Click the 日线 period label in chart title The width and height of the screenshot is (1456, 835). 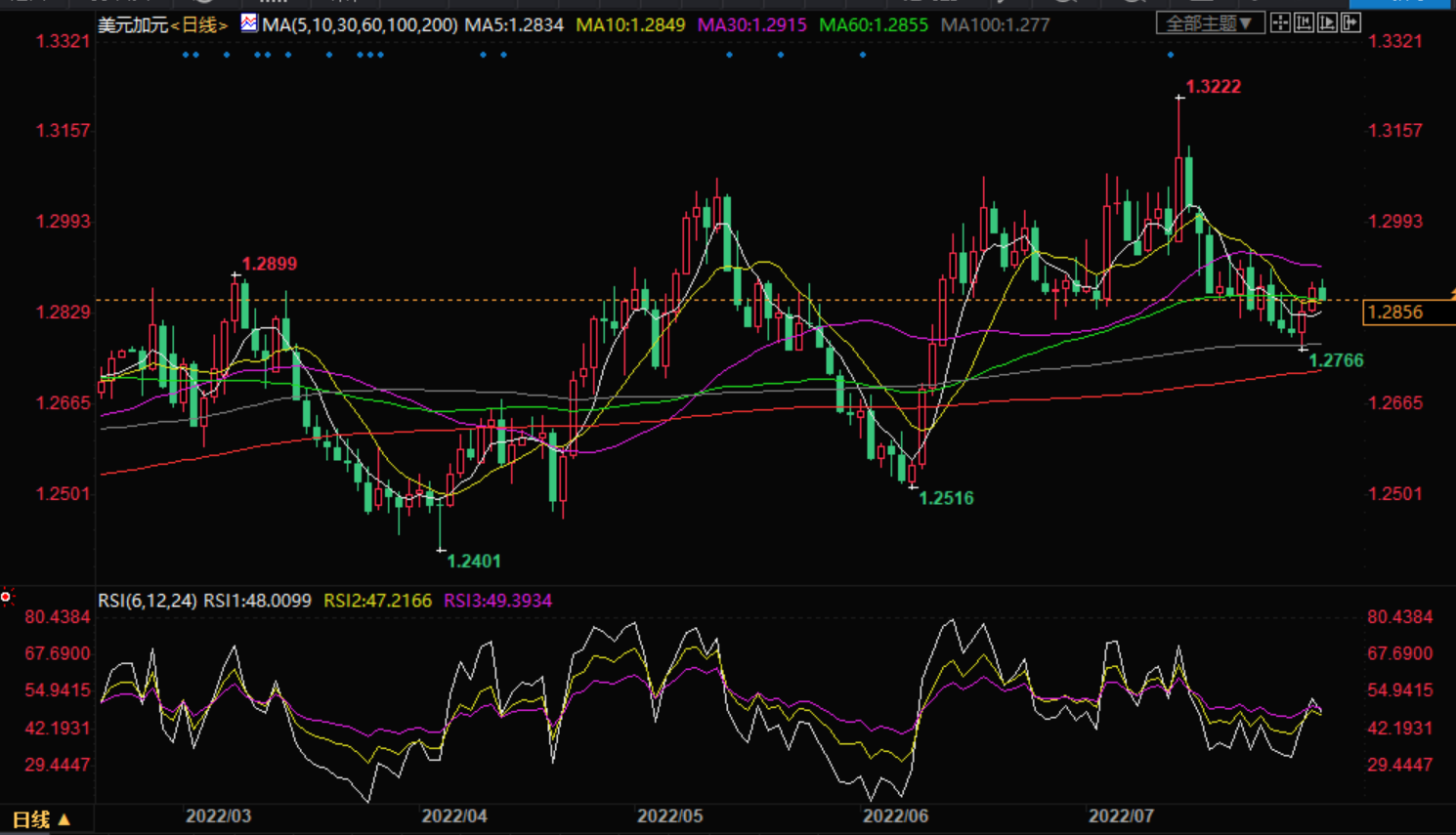click(x=199, y=24)
